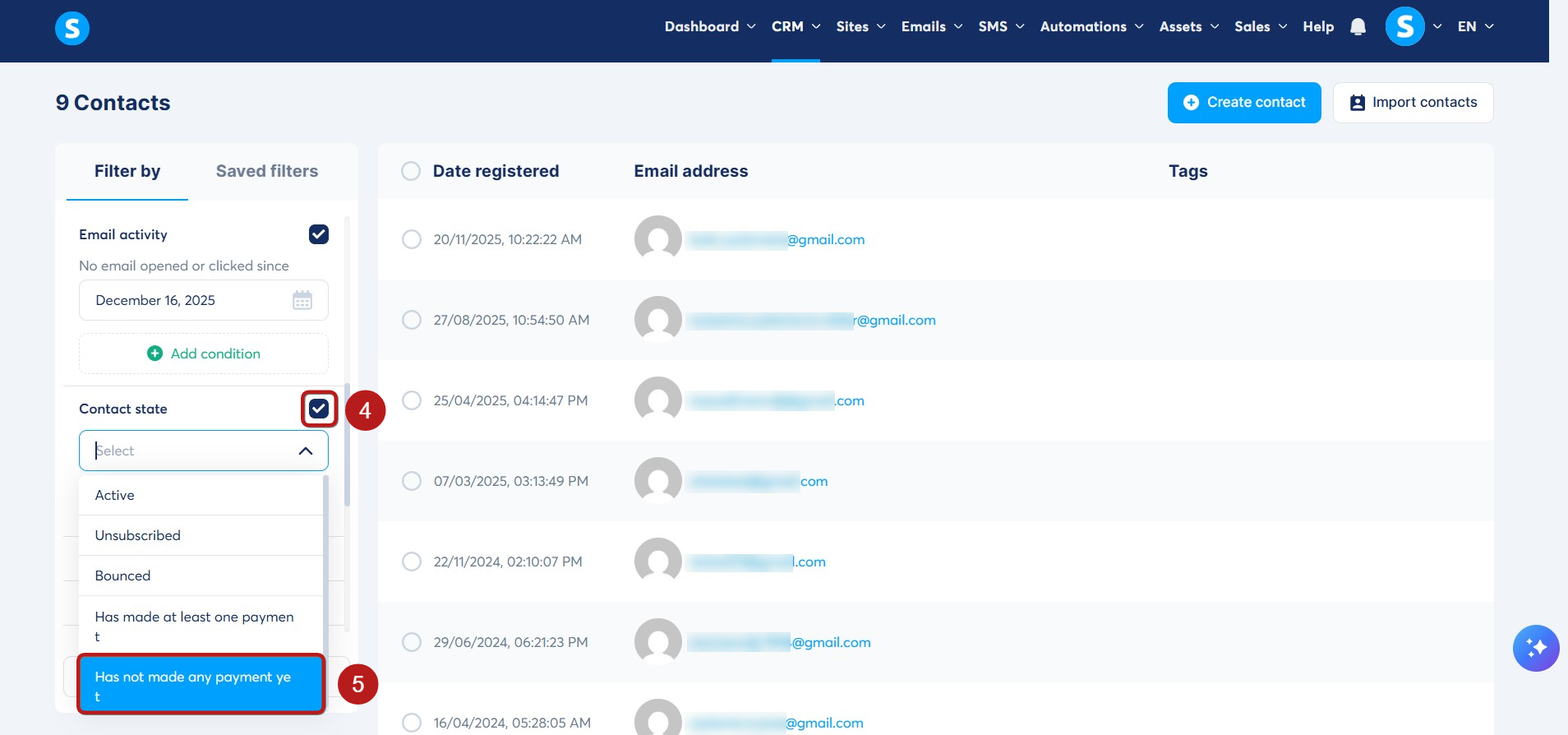Click avatar of contact registered 25/04/2025
This screenshot has width=1568, height=735.
coord(658,400)
